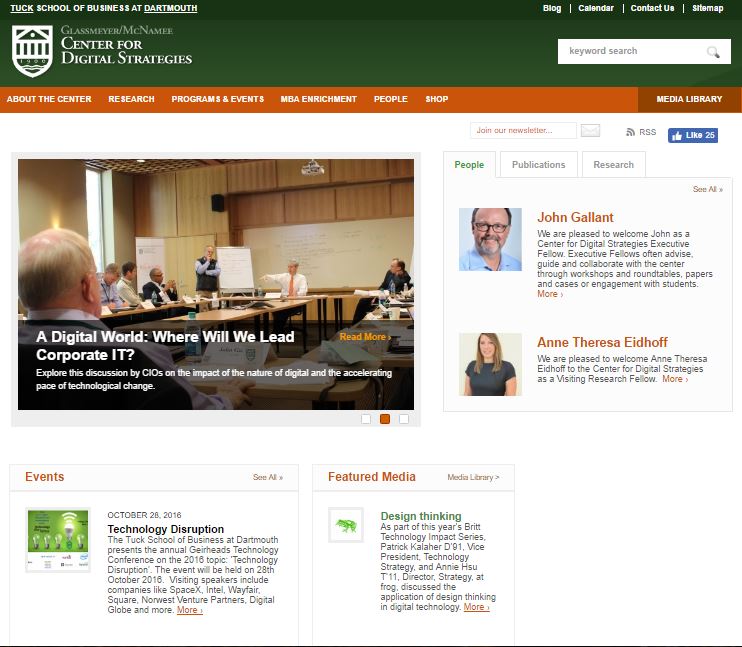Switch to the People tab

[469, 165]
